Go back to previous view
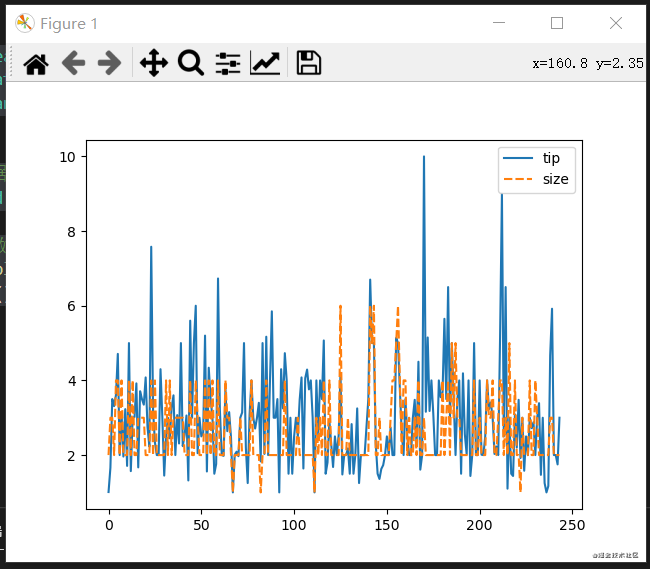Image resolution: width=650 pixels, height=569 pixels. (x=74, y=64)
